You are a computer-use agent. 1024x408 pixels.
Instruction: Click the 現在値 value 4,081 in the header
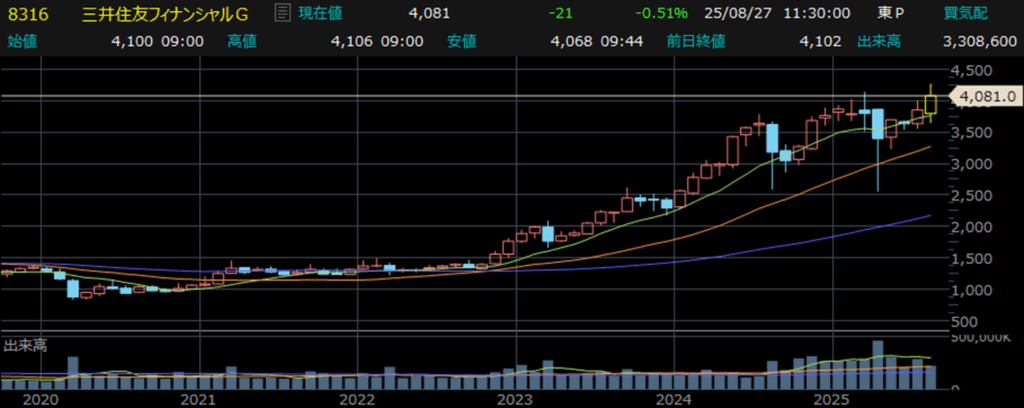point(429,14)
